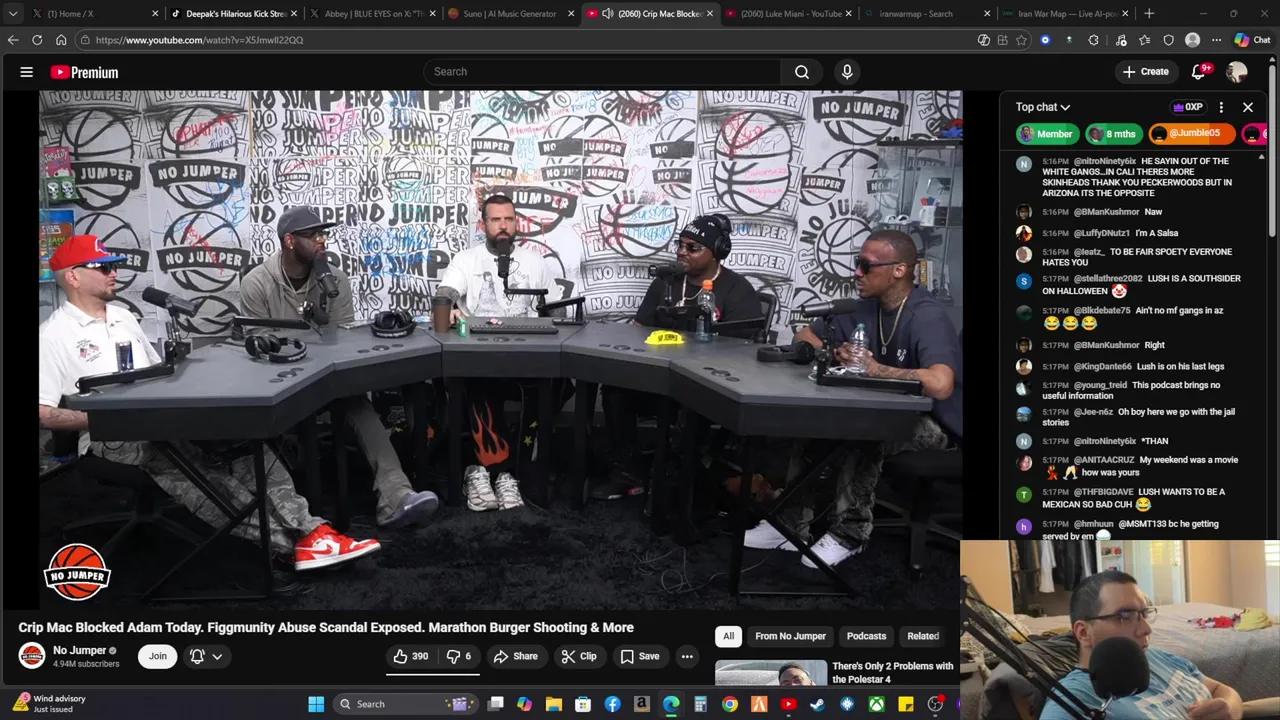Open YouTube notifications bell with 9+ badge
Viewport: 1280px width, 720px height.
pyautogui.click(x=1199, y=72)
